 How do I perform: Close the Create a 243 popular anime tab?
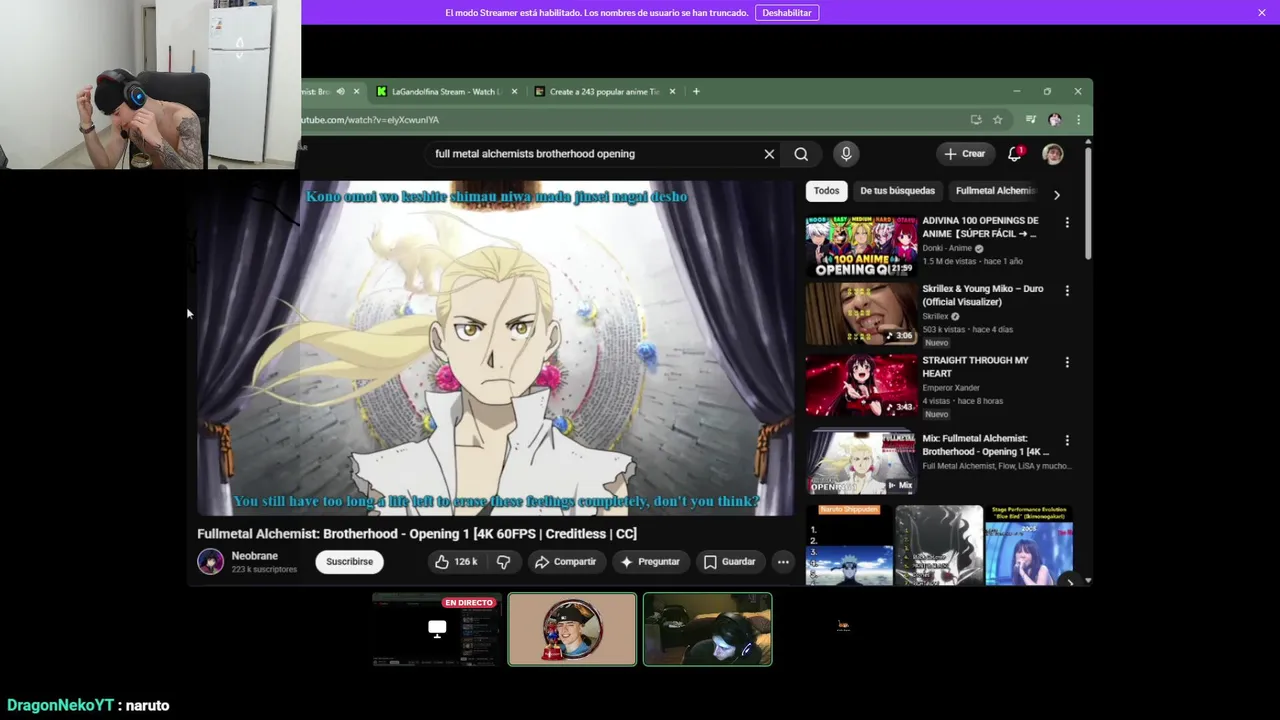coord(672,91)
